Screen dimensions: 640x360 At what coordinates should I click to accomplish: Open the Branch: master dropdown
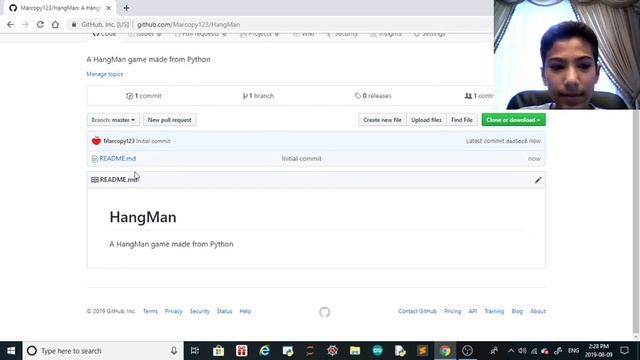pyautogui.click(x=113, y=120)
